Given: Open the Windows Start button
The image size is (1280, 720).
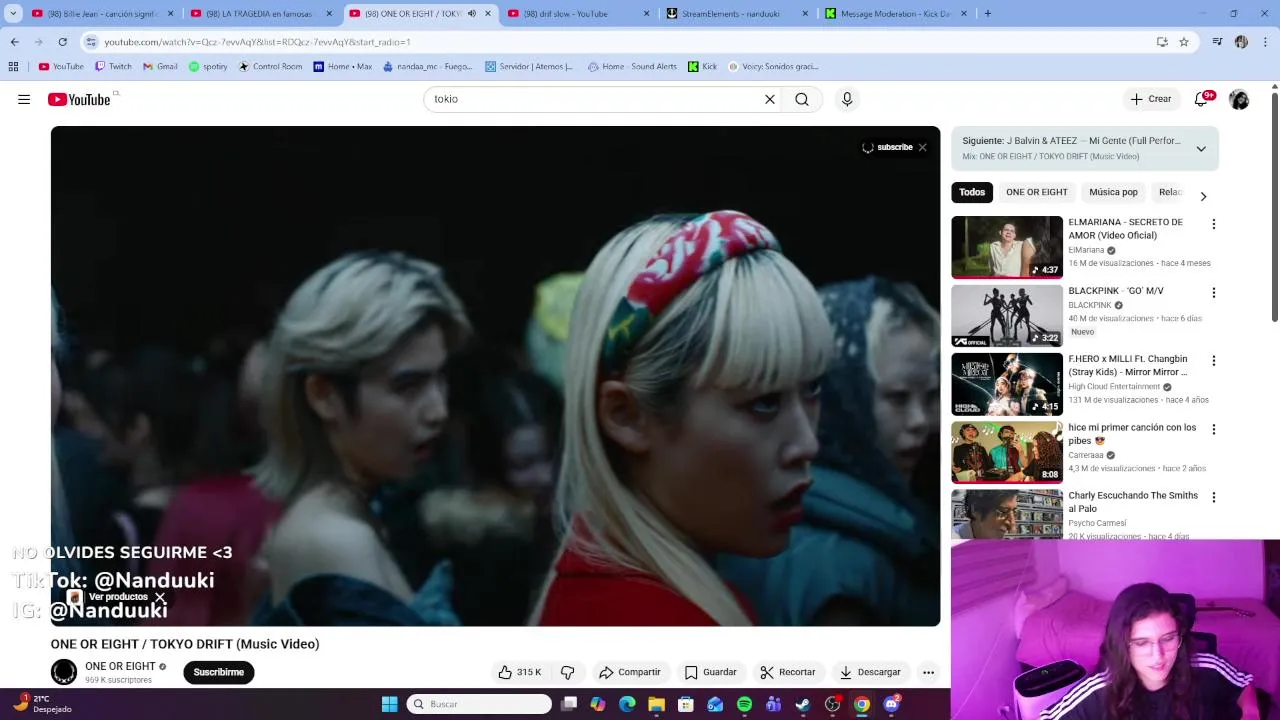Looking at the screenshot, I should point(389,704).
